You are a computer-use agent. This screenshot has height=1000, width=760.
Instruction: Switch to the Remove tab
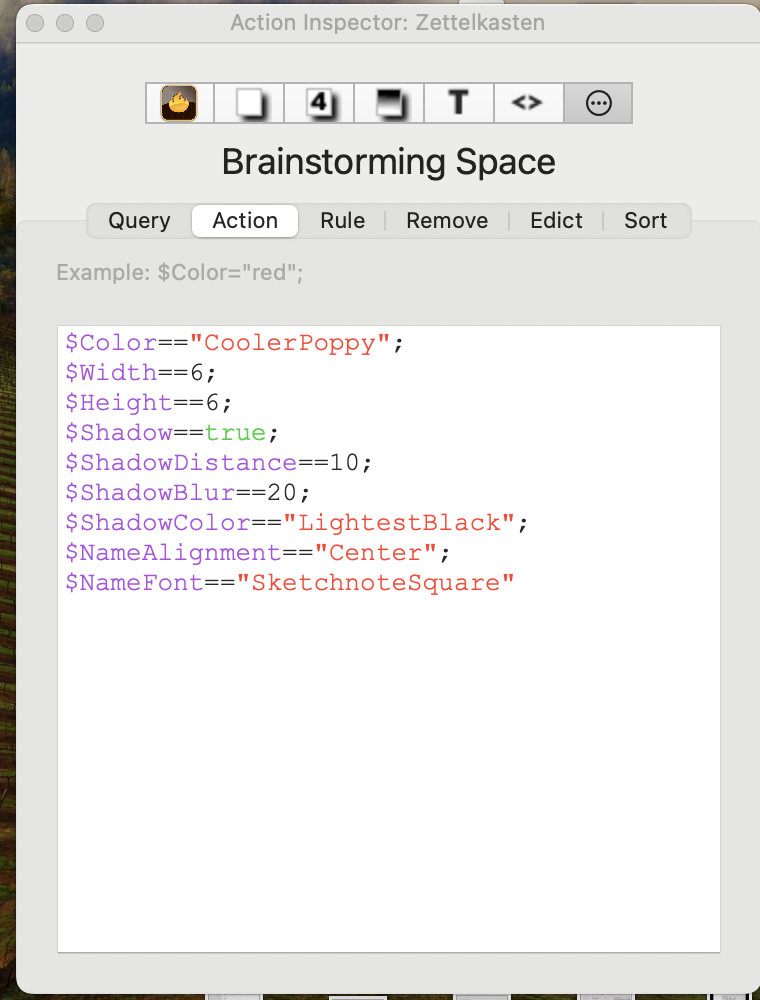(447, 221)
